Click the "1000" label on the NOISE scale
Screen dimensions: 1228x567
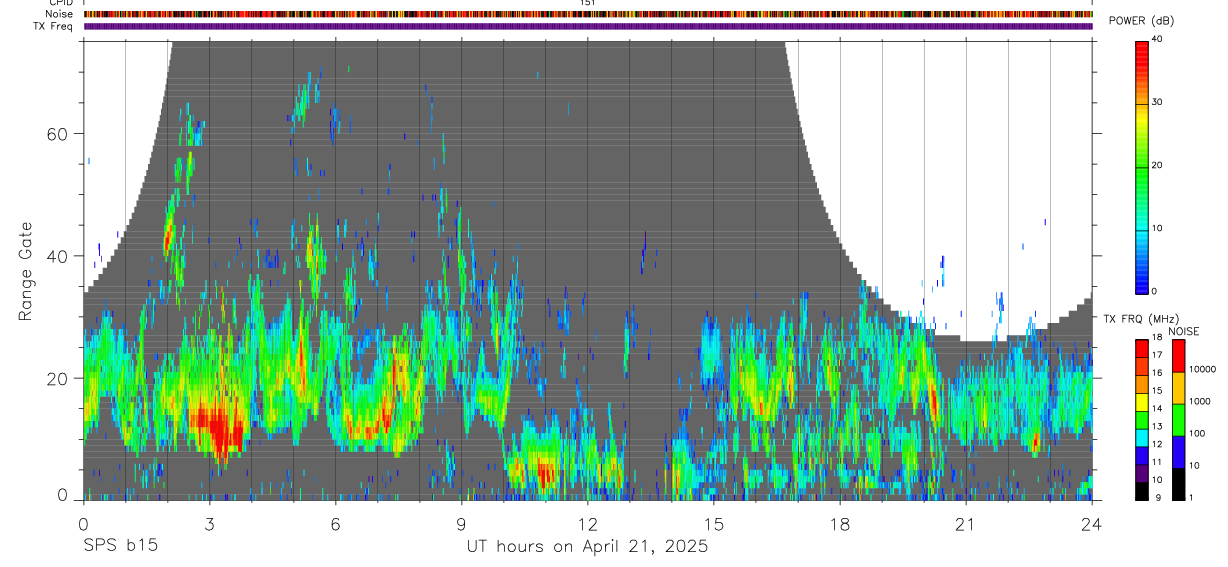tap(1198, 402)
